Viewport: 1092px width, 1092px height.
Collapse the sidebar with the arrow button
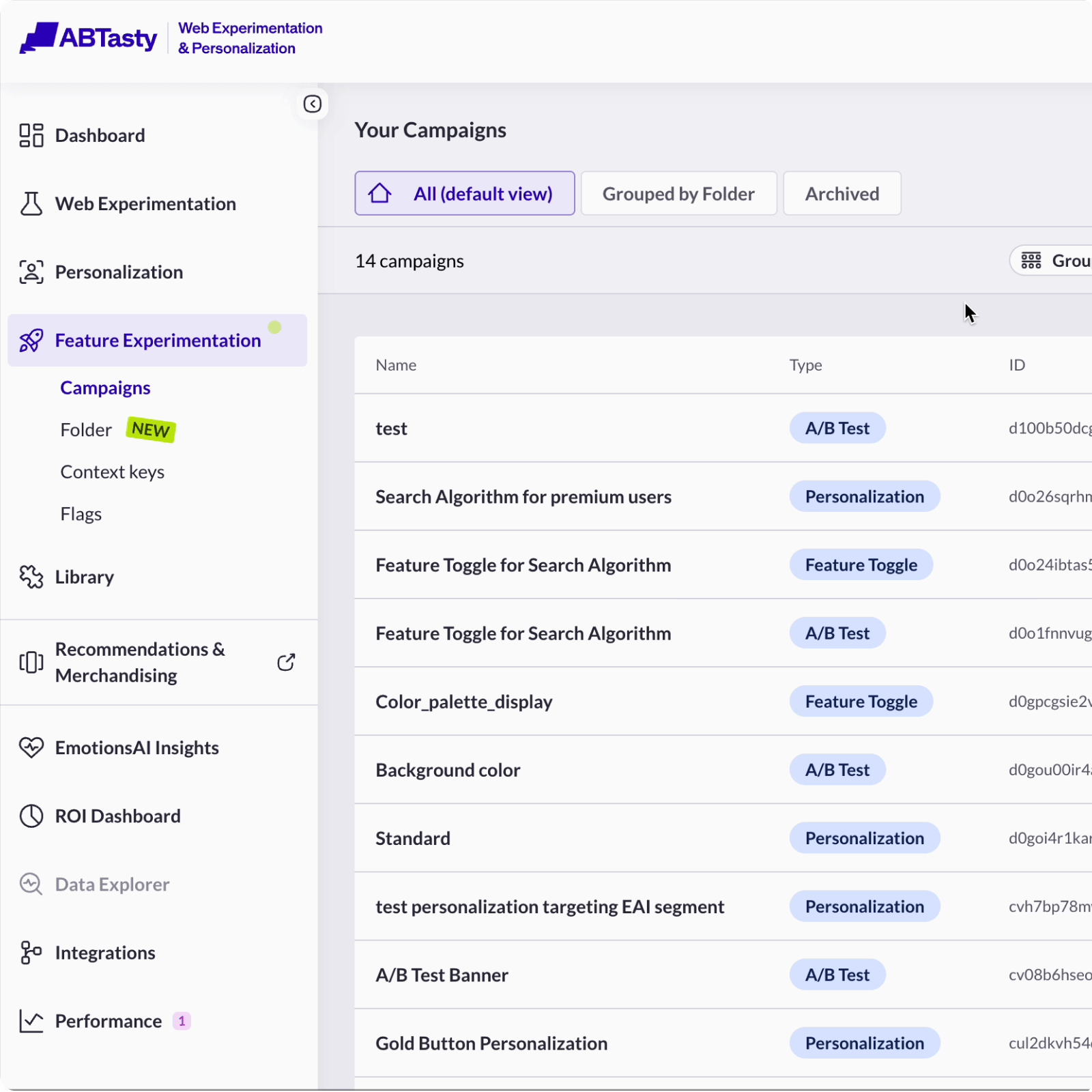tap(312, 104)
